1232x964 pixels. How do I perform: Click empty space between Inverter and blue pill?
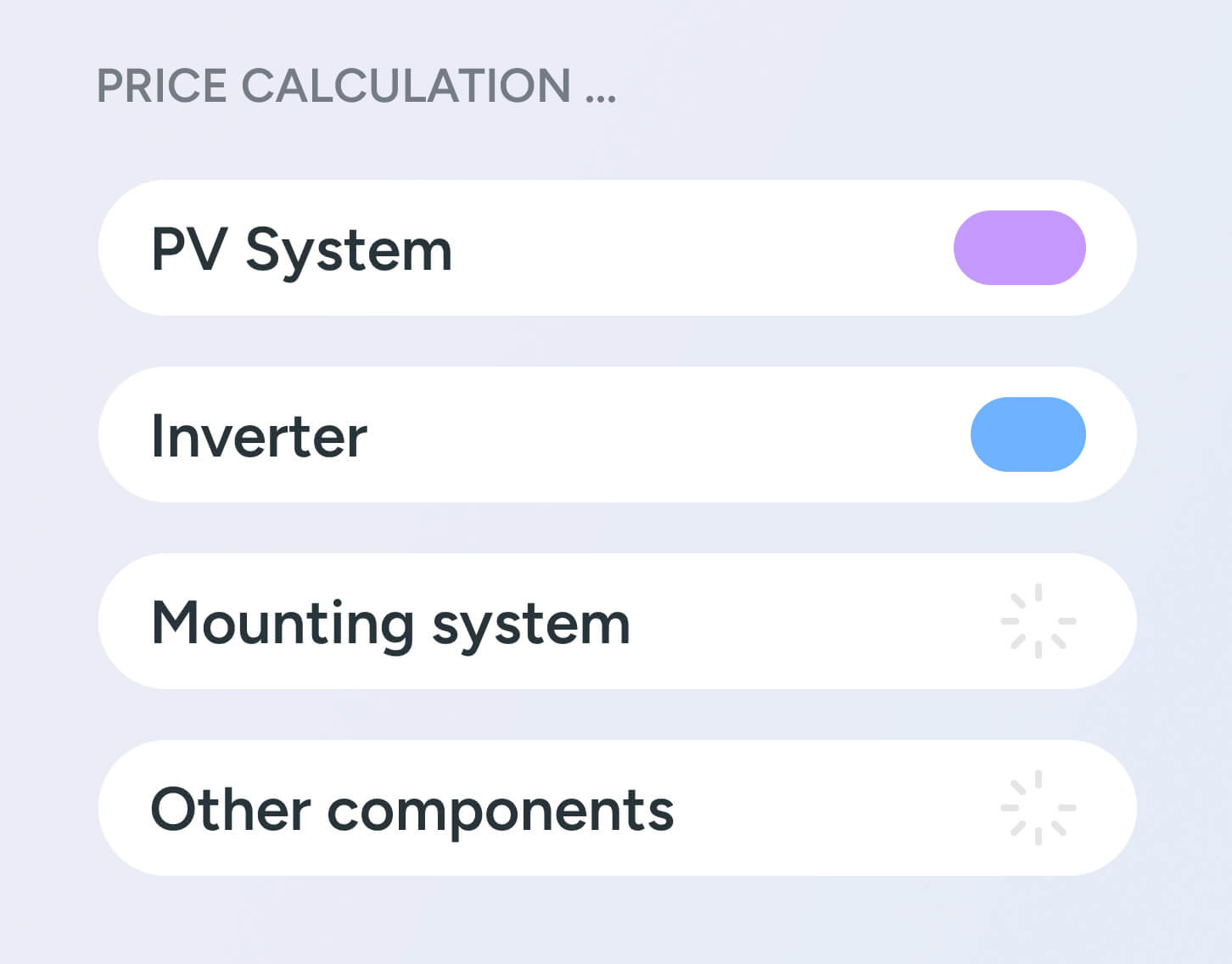(x=669, y=434)
